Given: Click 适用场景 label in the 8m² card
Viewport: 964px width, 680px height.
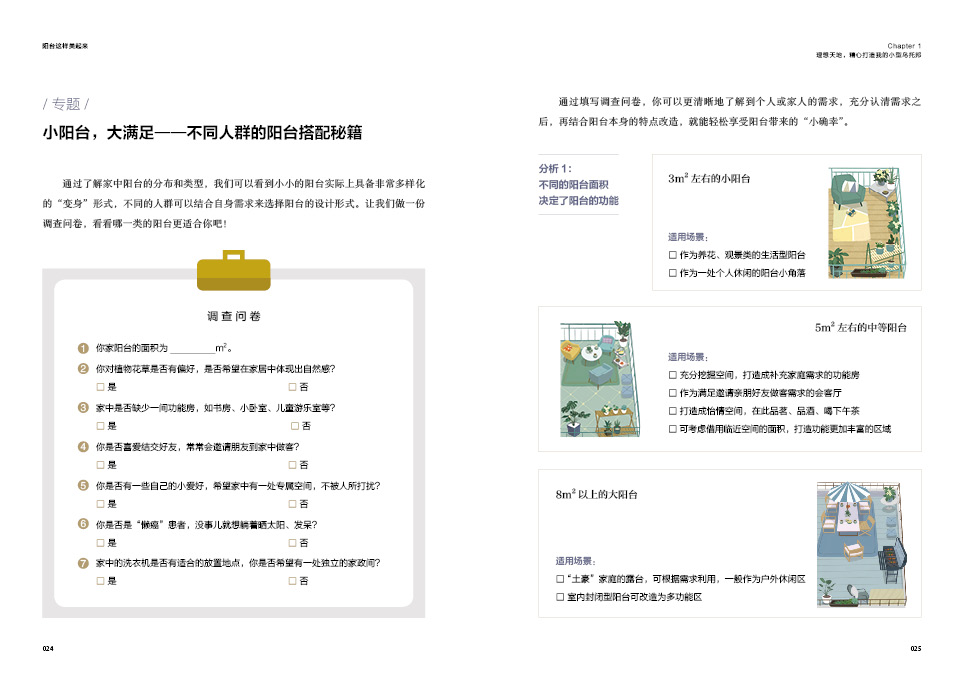Looking at the screenshot, I should [x=575, y=561].
